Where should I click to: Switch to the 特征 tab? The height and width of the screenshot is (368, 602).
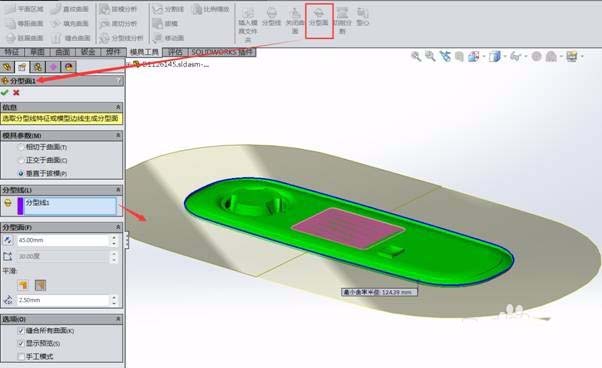(x=12, y=52)
